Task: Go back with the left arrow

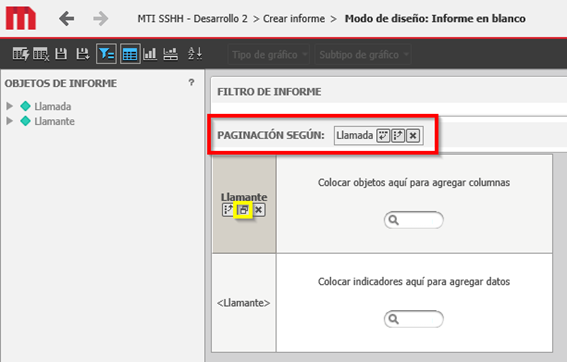Action: tap(67, 18)
